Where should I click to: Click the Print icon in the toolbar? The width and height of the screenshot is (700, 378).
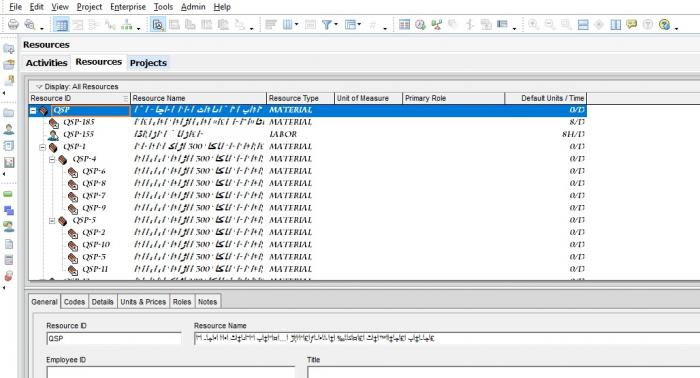point(13,24)
